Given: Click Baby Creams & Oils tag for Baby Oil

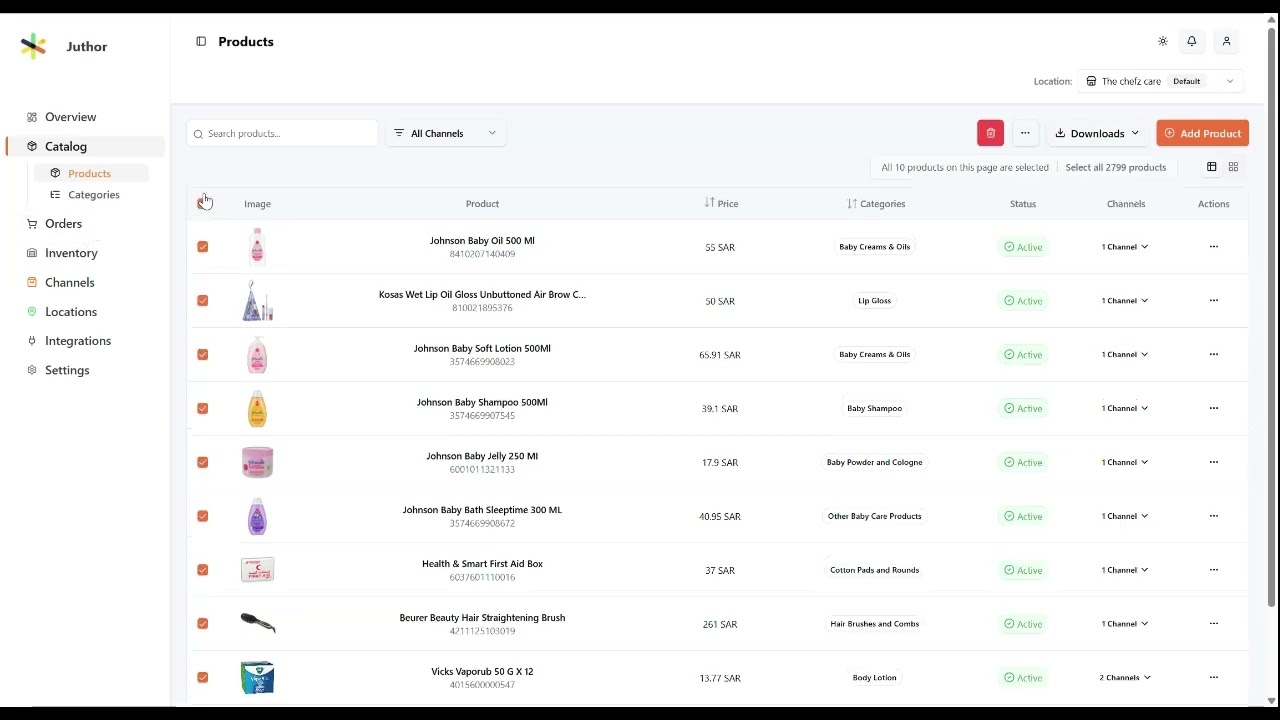Looking at the screenshot, I should point(875,247).
